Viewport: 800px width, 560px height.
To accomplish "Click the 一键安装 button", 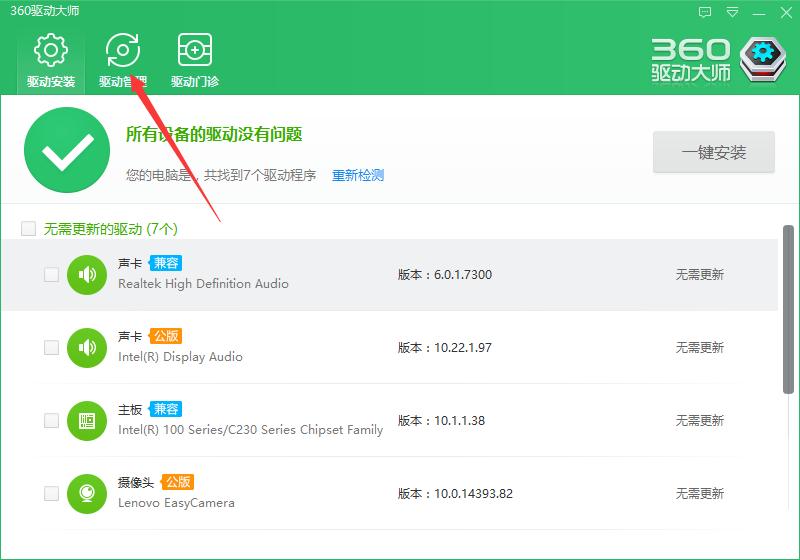I will coord(714,152).
